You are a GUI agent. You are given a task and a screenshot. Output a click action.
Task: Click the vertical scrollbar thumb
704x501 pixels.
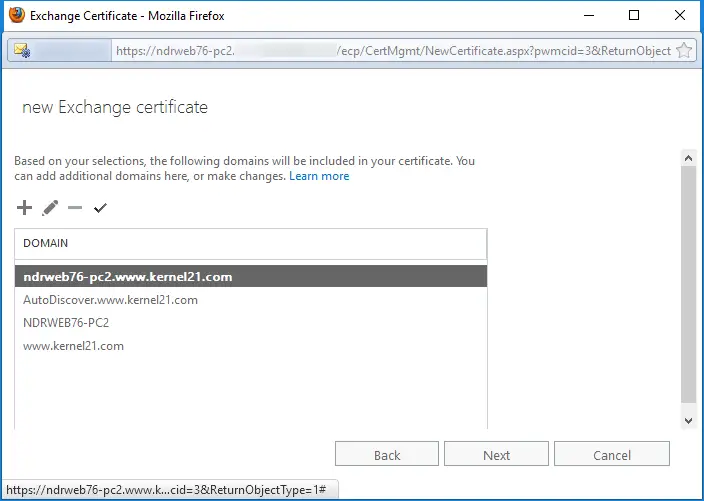click(688, 285)
